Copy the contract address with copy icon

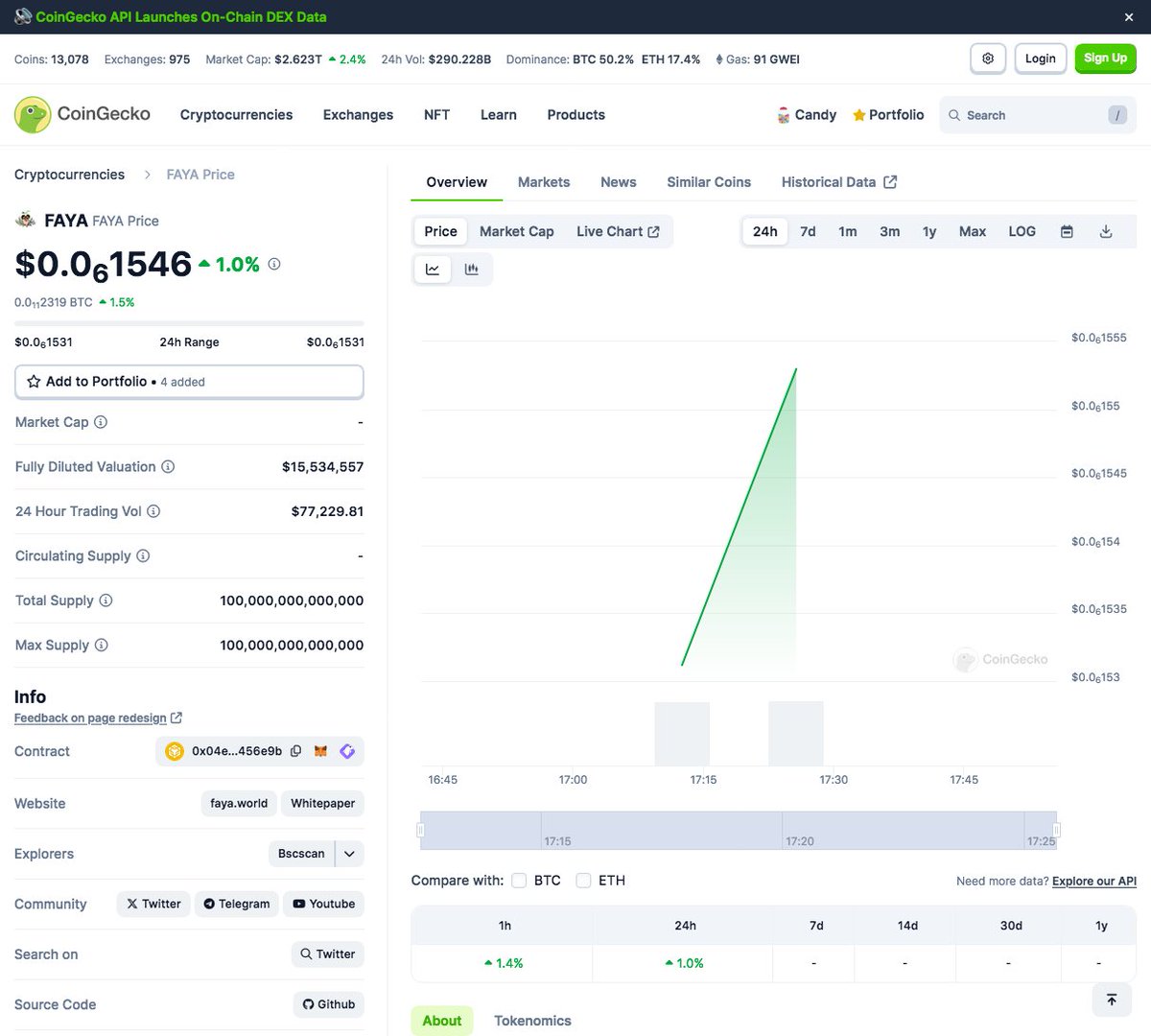pos(296,751)
